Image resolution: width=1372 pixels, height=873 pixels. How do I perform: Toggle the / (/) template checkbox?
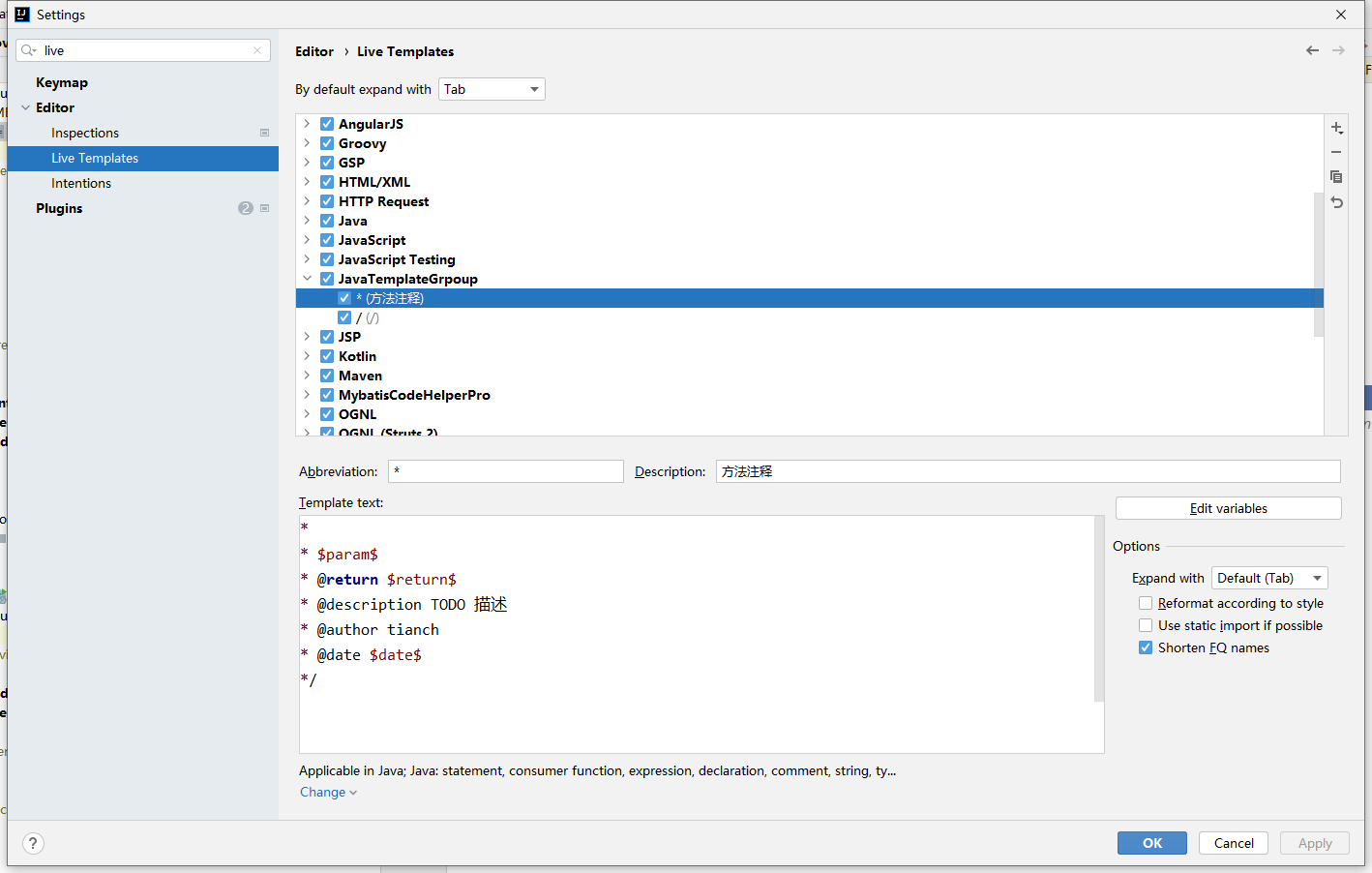[344, 317]
